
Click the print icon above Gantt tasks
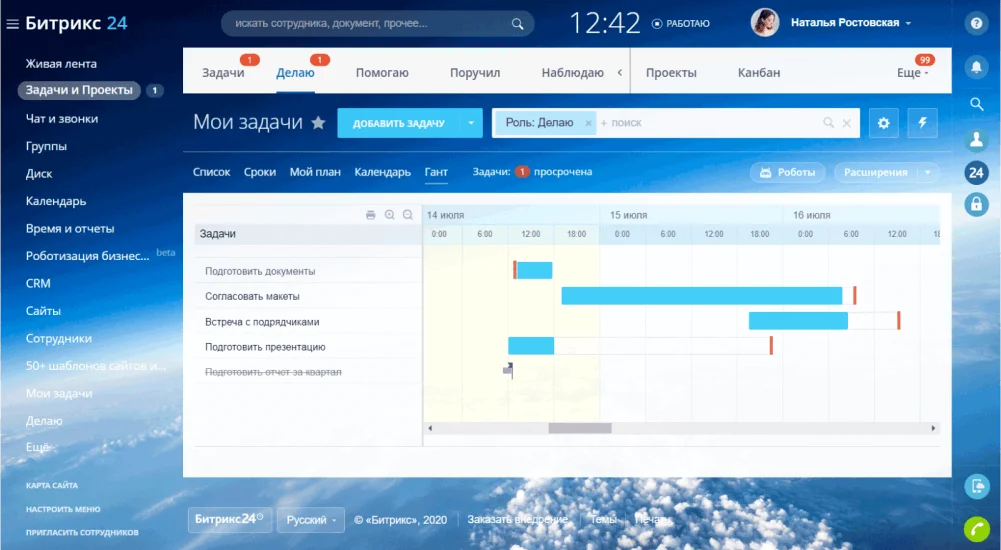(370, 215)
